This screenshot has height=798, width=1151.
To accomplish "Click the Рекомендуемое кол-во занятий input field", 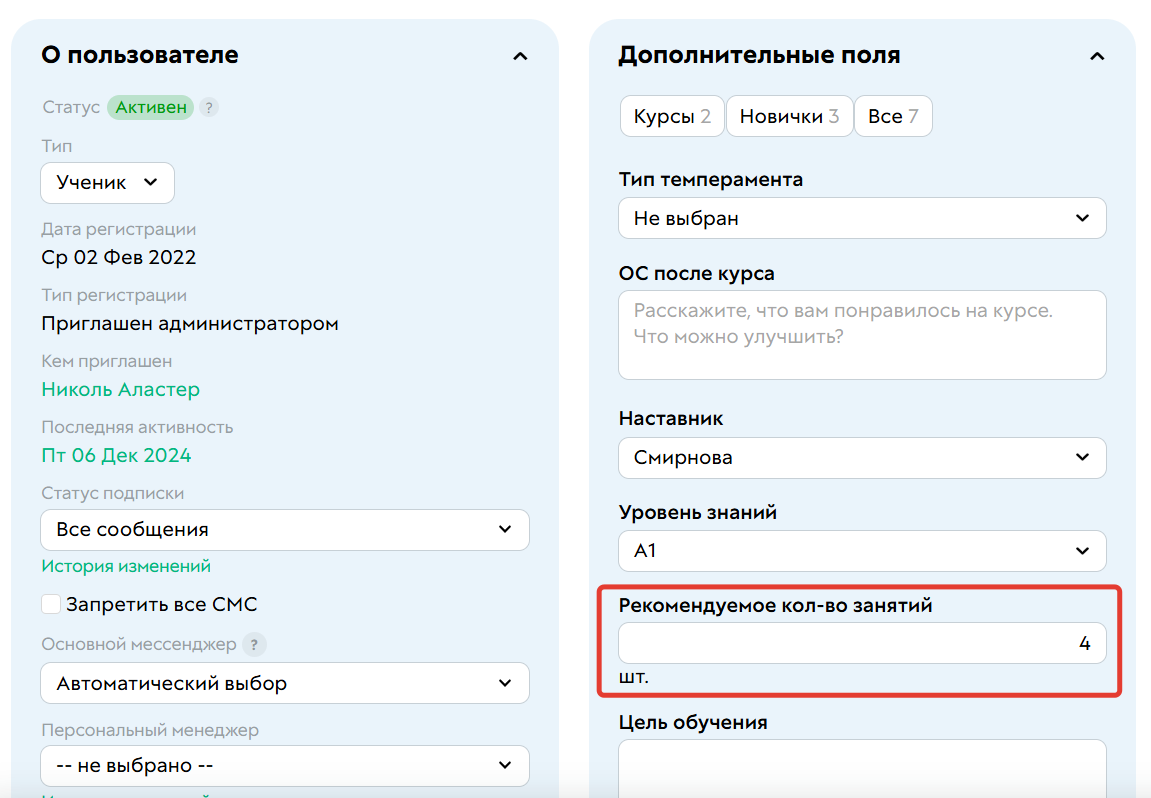I will coord(862,643).
